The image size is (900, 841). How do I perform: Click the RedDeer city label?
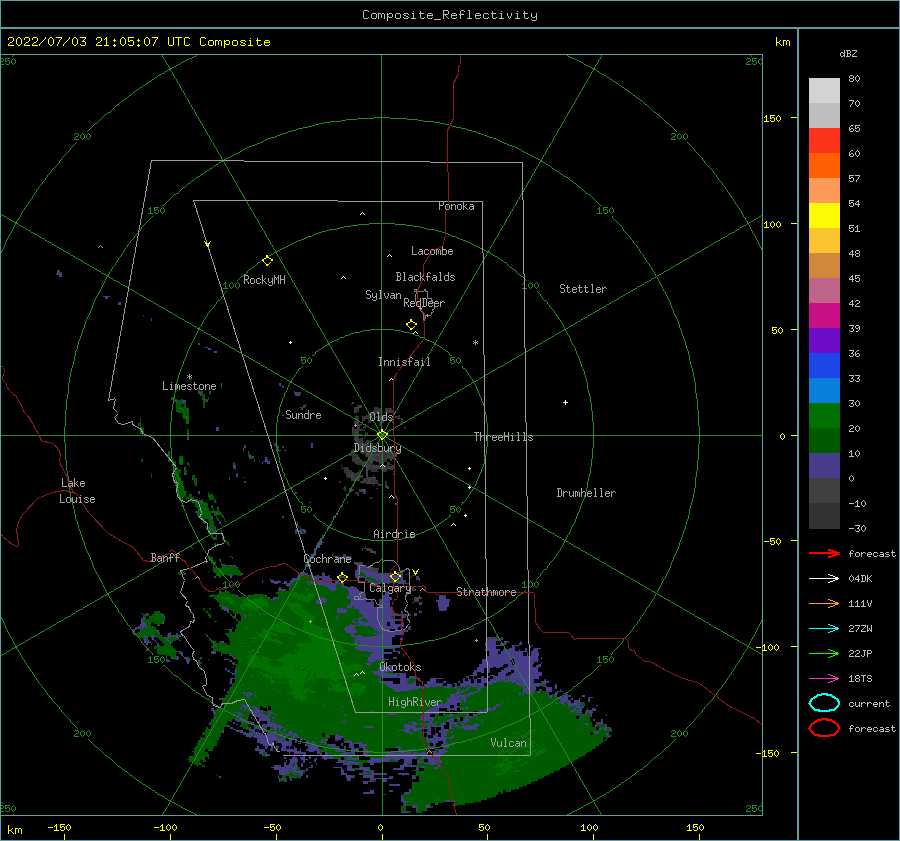424,303
